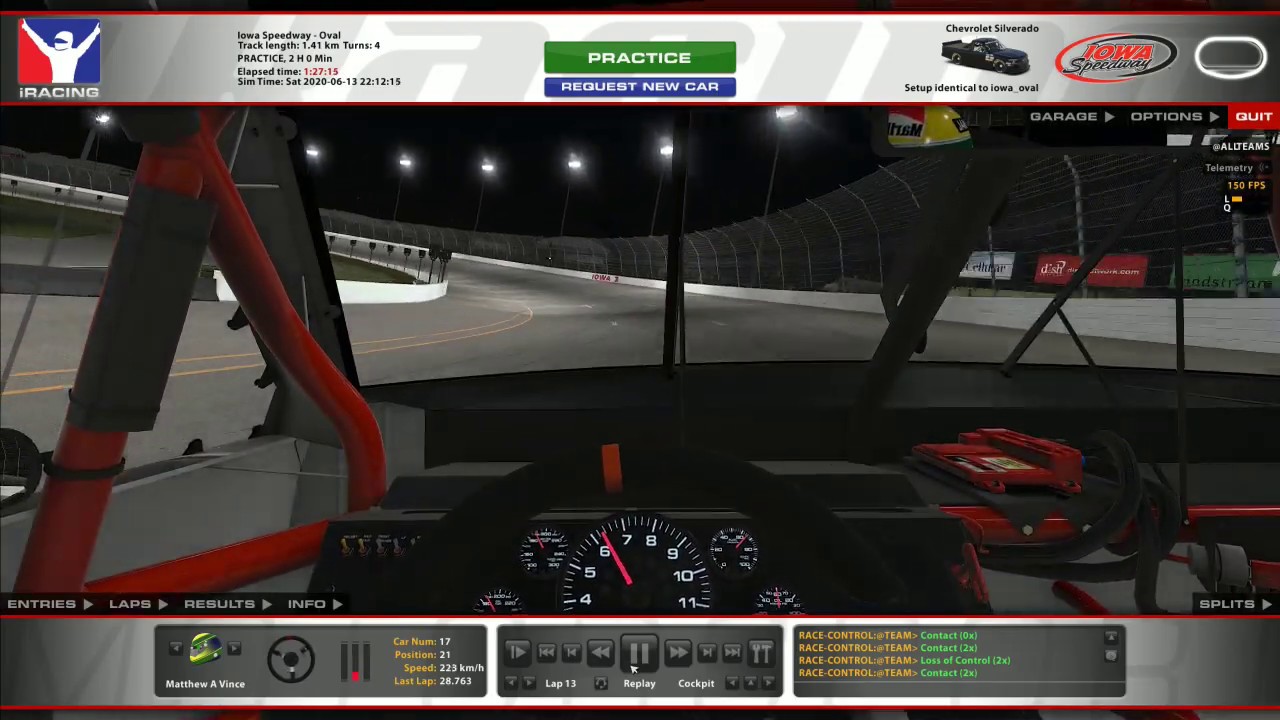The image size is (1280, 720).
Task: Rewind the replay
Action: click(x=600, y=652)
